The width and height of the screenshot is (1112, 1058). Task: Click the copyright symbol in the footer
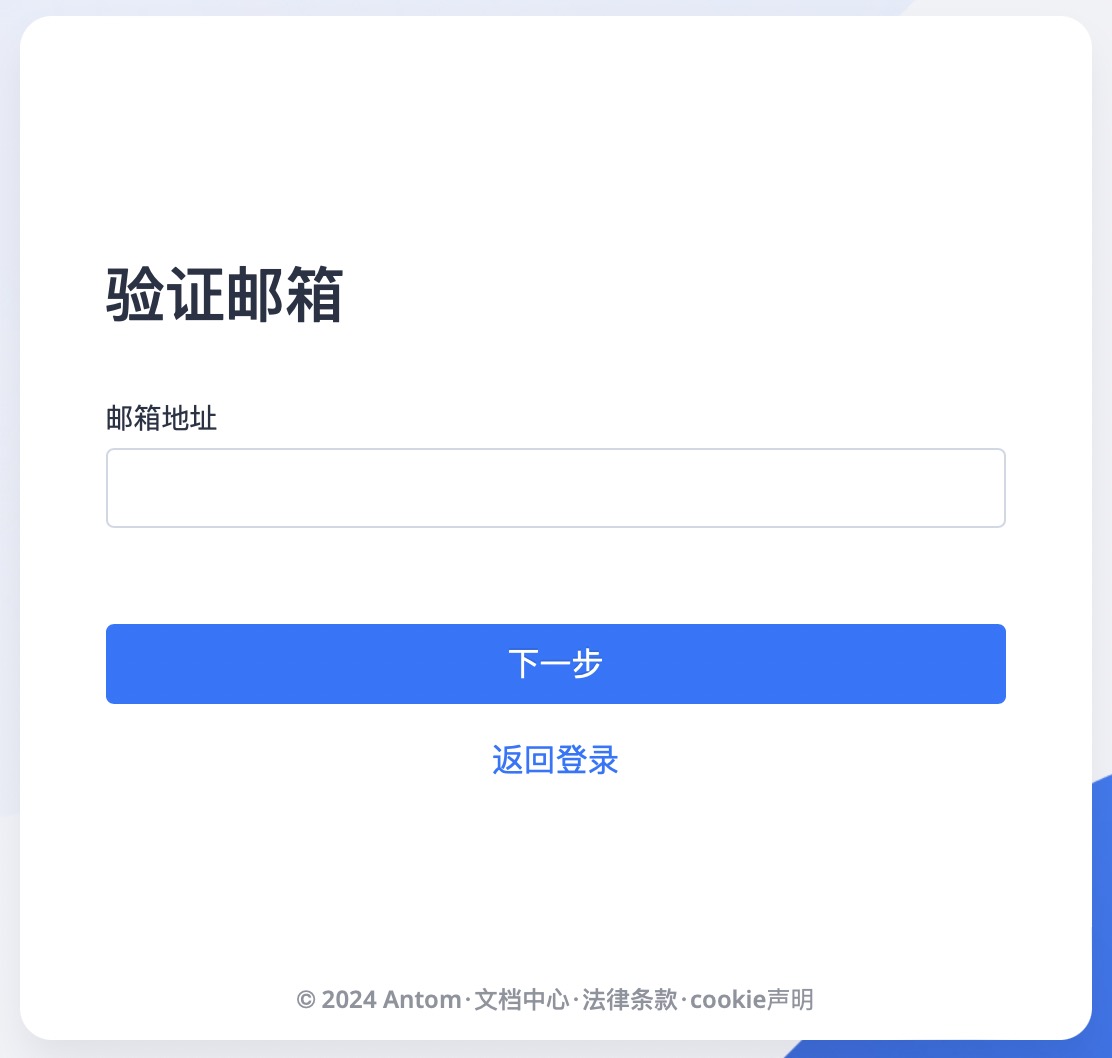tap(306, 1000)
